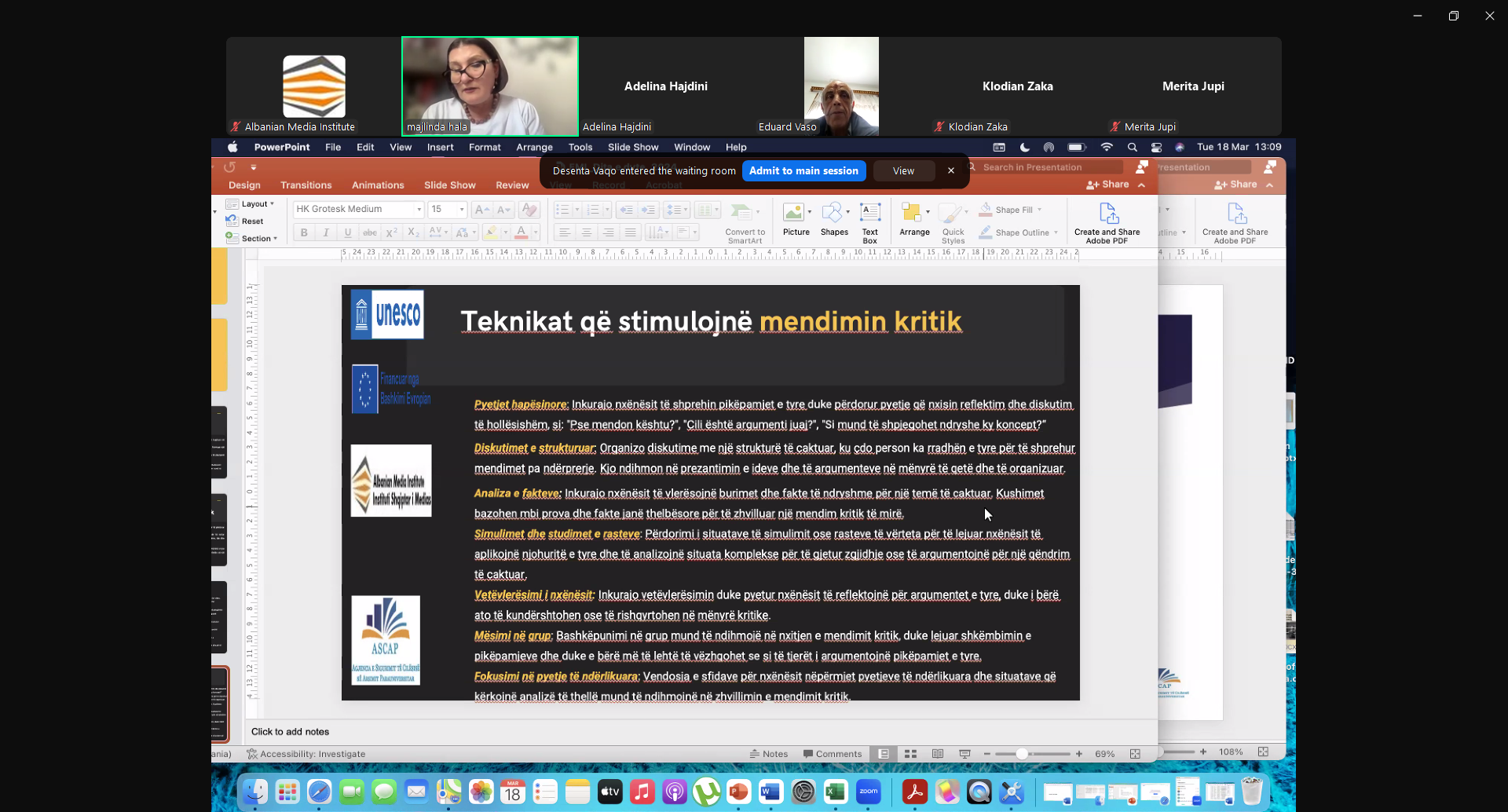This screenshot has height=812, width=1508.
Task: Click the text highlight color swatch
Action: 491,232
